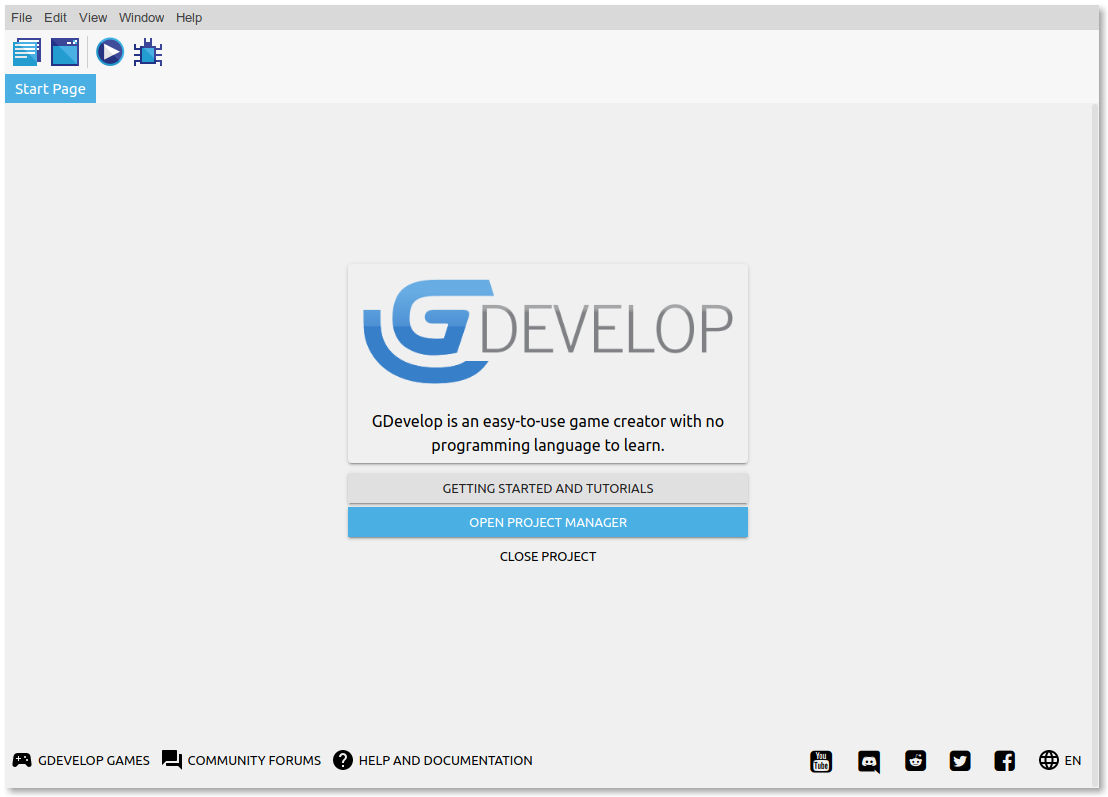
Task: Open the Window menu
Action: pyautogui.click(x=141, y=17)
